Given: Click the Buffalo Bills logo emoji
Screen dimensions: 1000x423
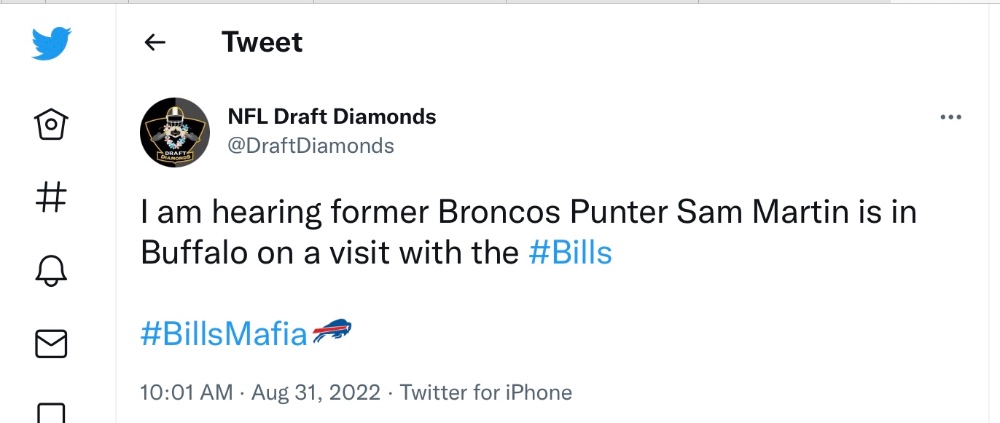Looking at the screenshot, I should 332,331.
